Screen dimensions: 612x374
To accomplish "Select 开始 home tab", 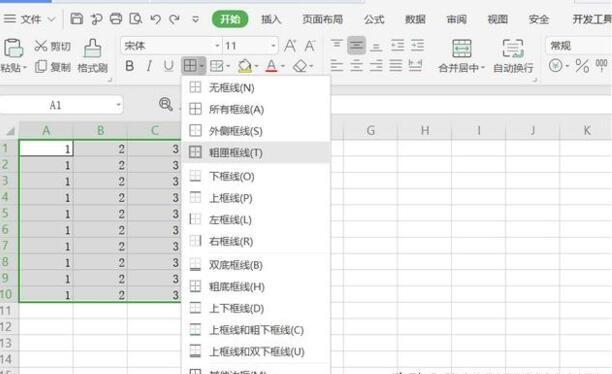I will (x=230, y=19).
